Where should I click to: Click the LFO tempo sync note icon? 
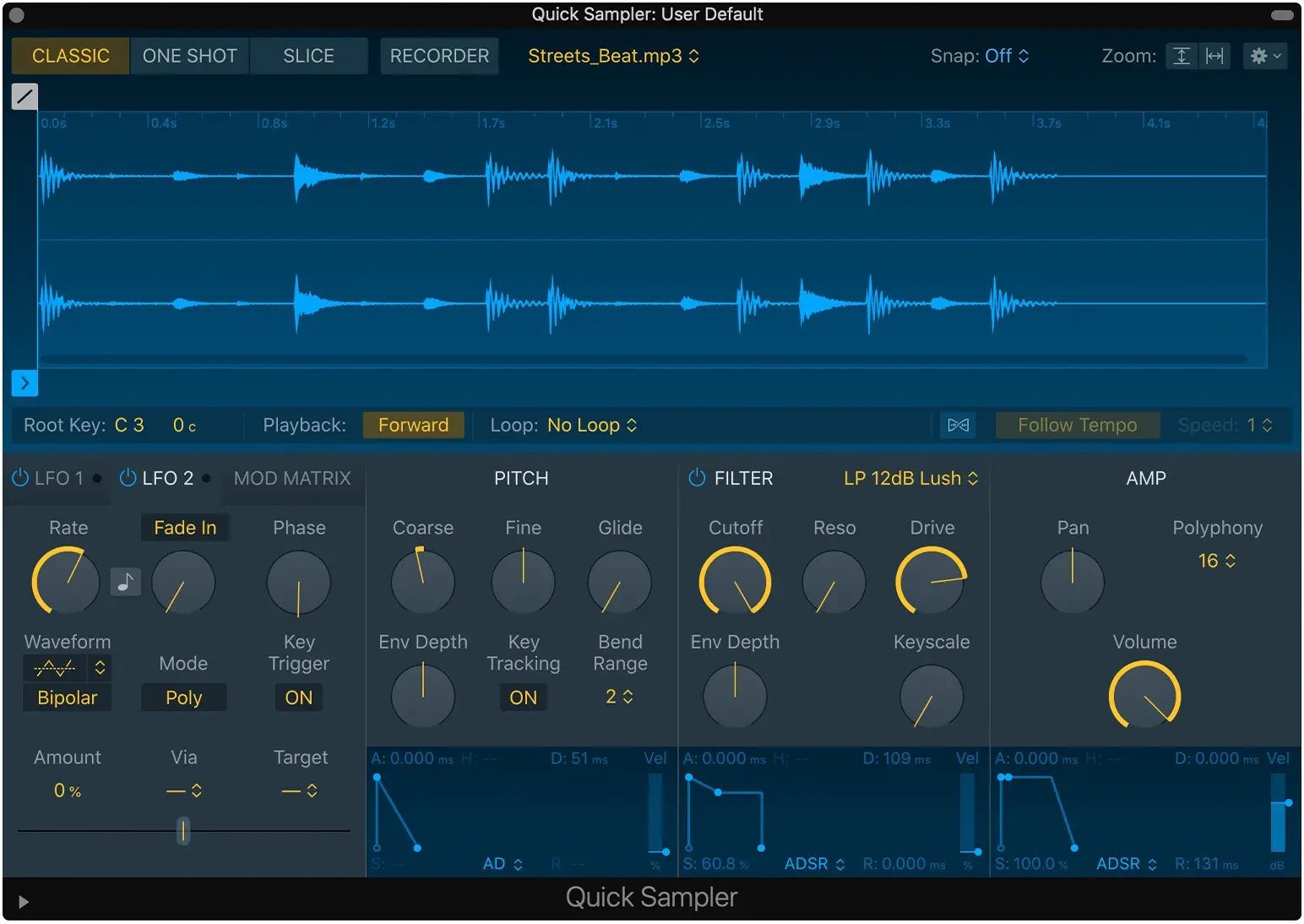(125, 582)
